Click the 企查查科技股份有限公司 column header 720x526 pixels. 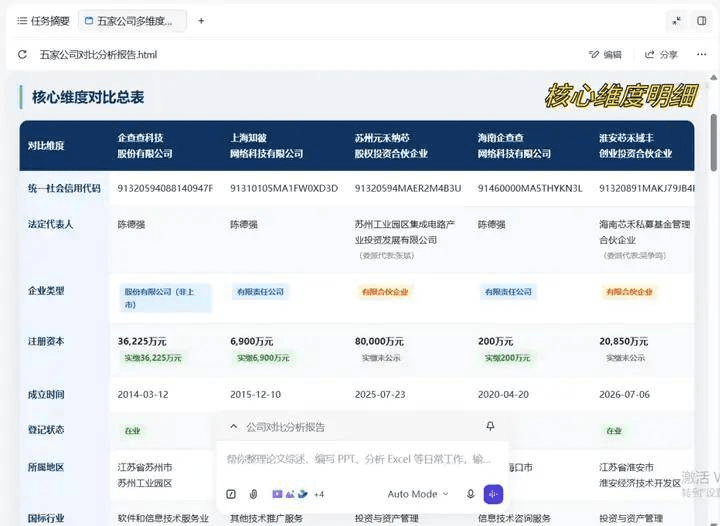click(145, 145)
